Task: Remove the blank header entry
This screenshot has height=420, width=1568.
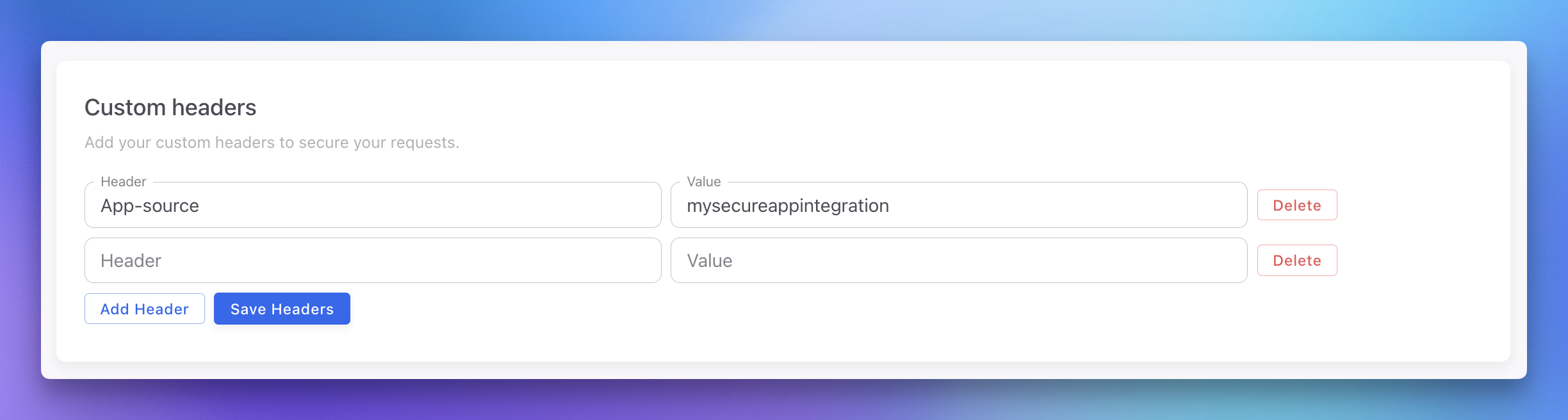Action: tap(1297, 260)
